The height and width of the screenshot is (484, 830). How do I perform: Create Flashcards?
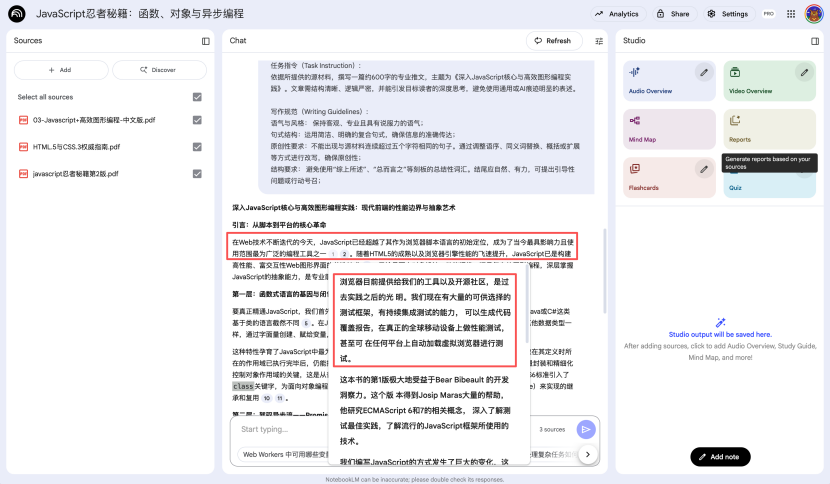point(669,177)
